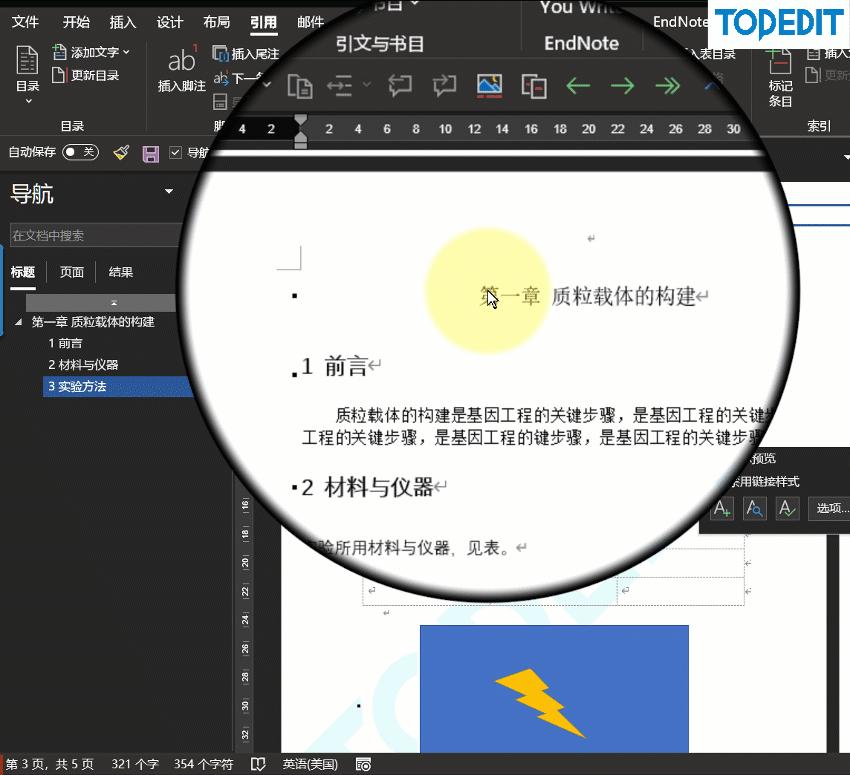Image resolution: width=850 pixels, height=775 pixels.
Task: Click the Save icon on quick access toolbar
Action: tap(150, 153)
